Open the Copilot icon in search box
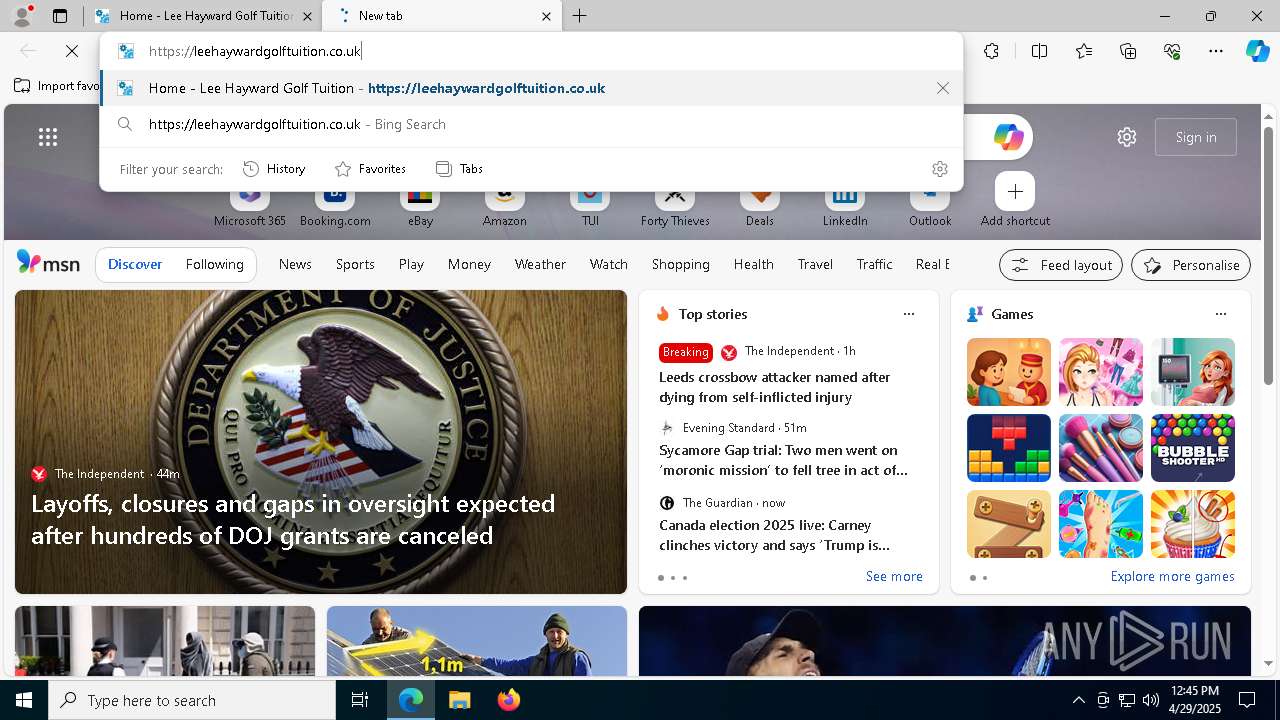 (1008, 137)
